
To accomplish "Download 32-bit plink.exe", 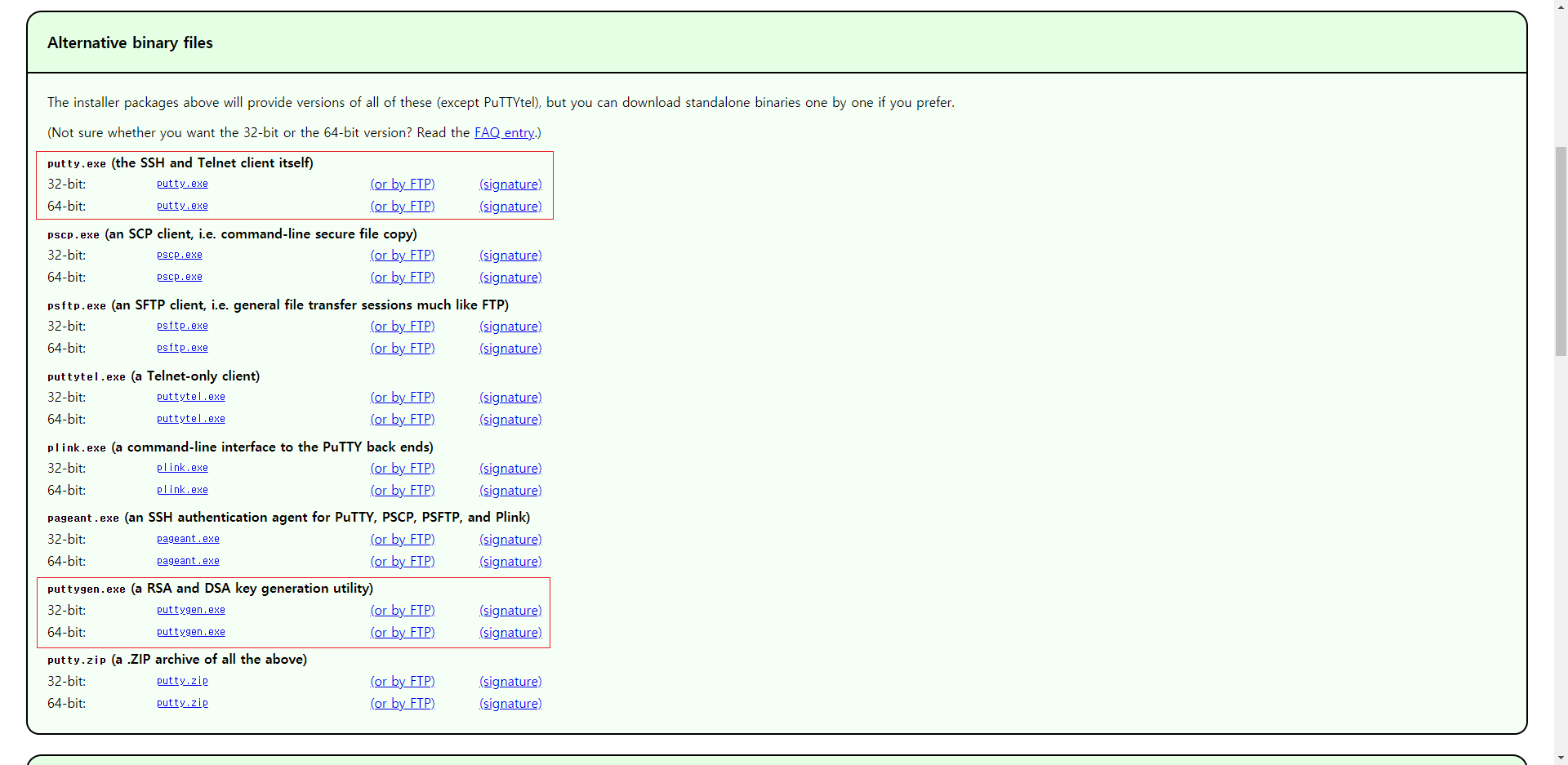I will point(182,468).
